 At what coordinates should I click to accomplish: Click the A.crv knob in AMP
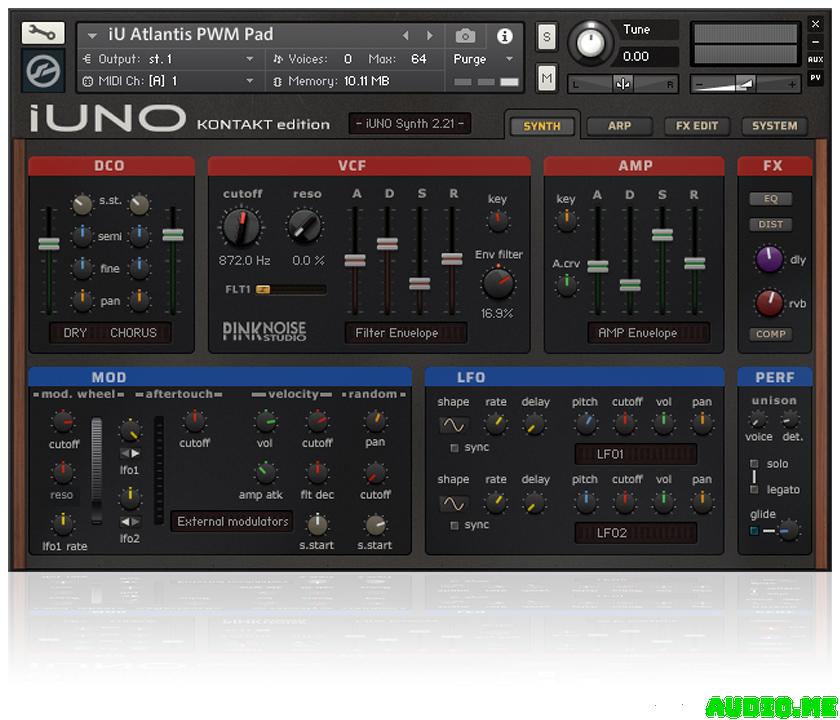click(566, 284)
